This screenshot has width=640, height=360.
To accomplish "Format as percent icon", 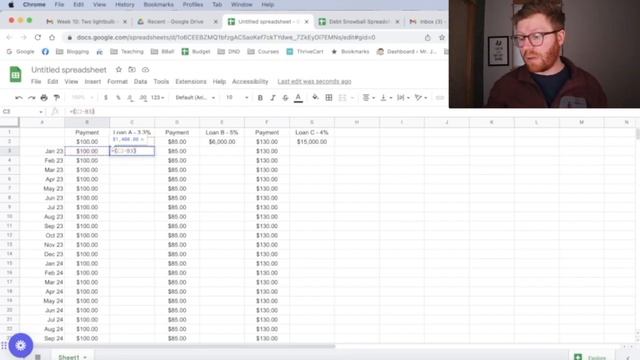I will coord(118,98).
